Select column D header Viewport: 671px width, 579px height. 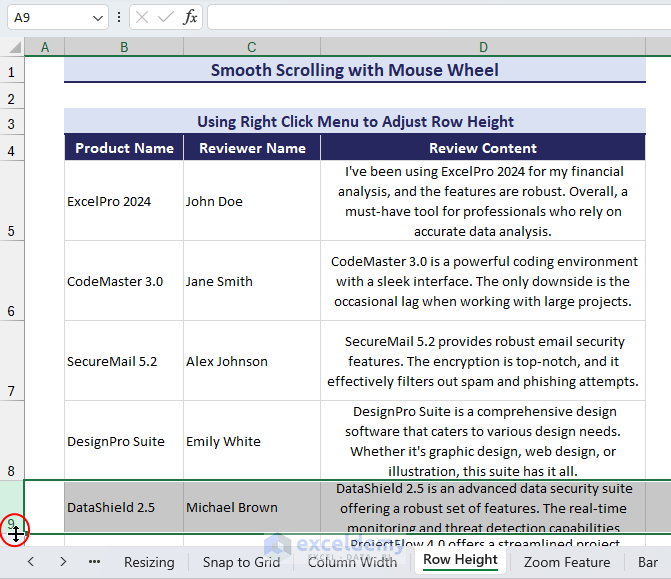click(483, 47)
